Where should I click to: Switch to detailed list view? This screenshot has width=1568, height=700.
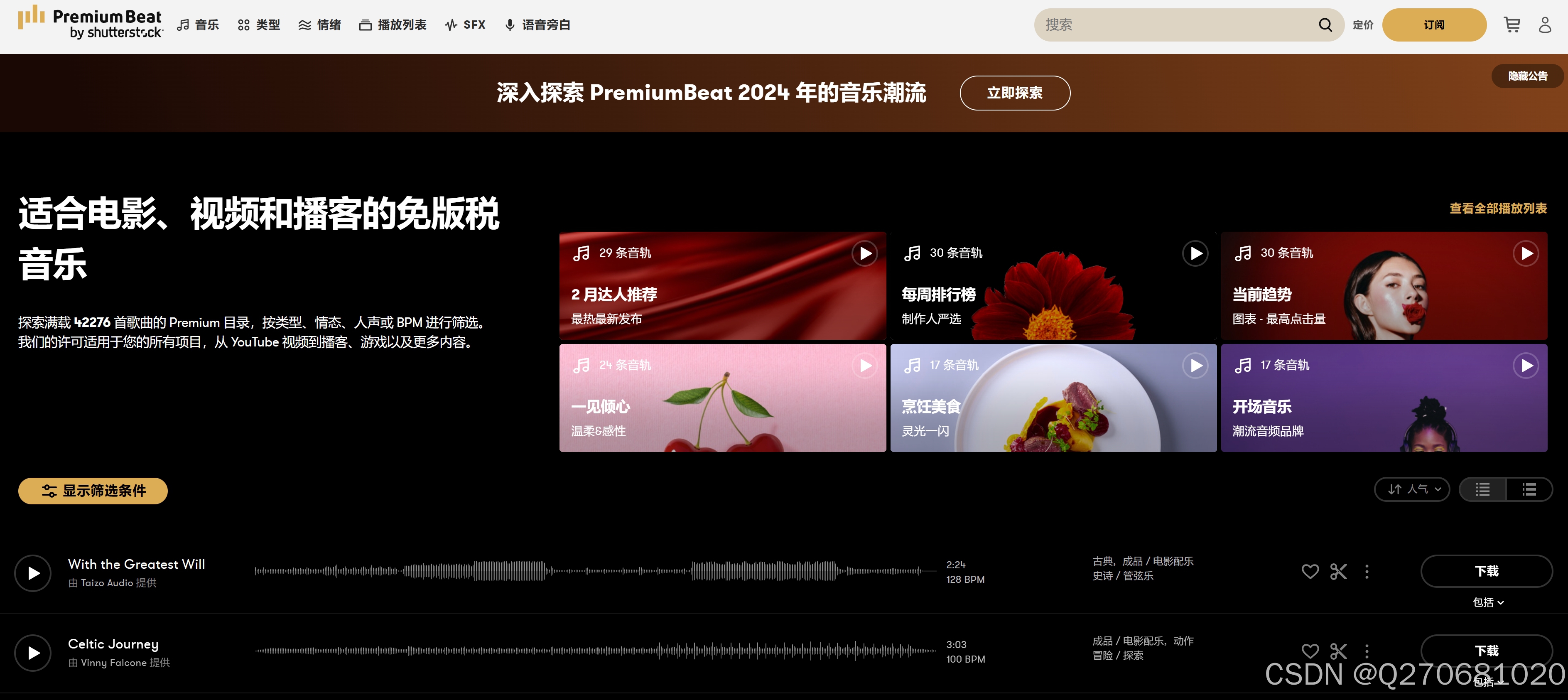pos(1529,489)
